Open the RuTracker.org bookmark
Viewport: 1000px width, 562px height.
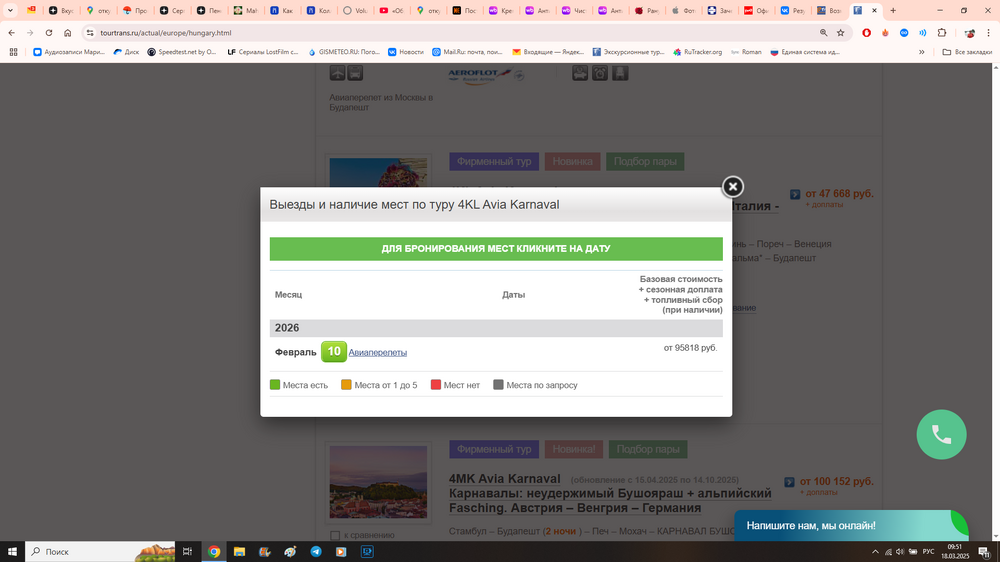point(697,52)
